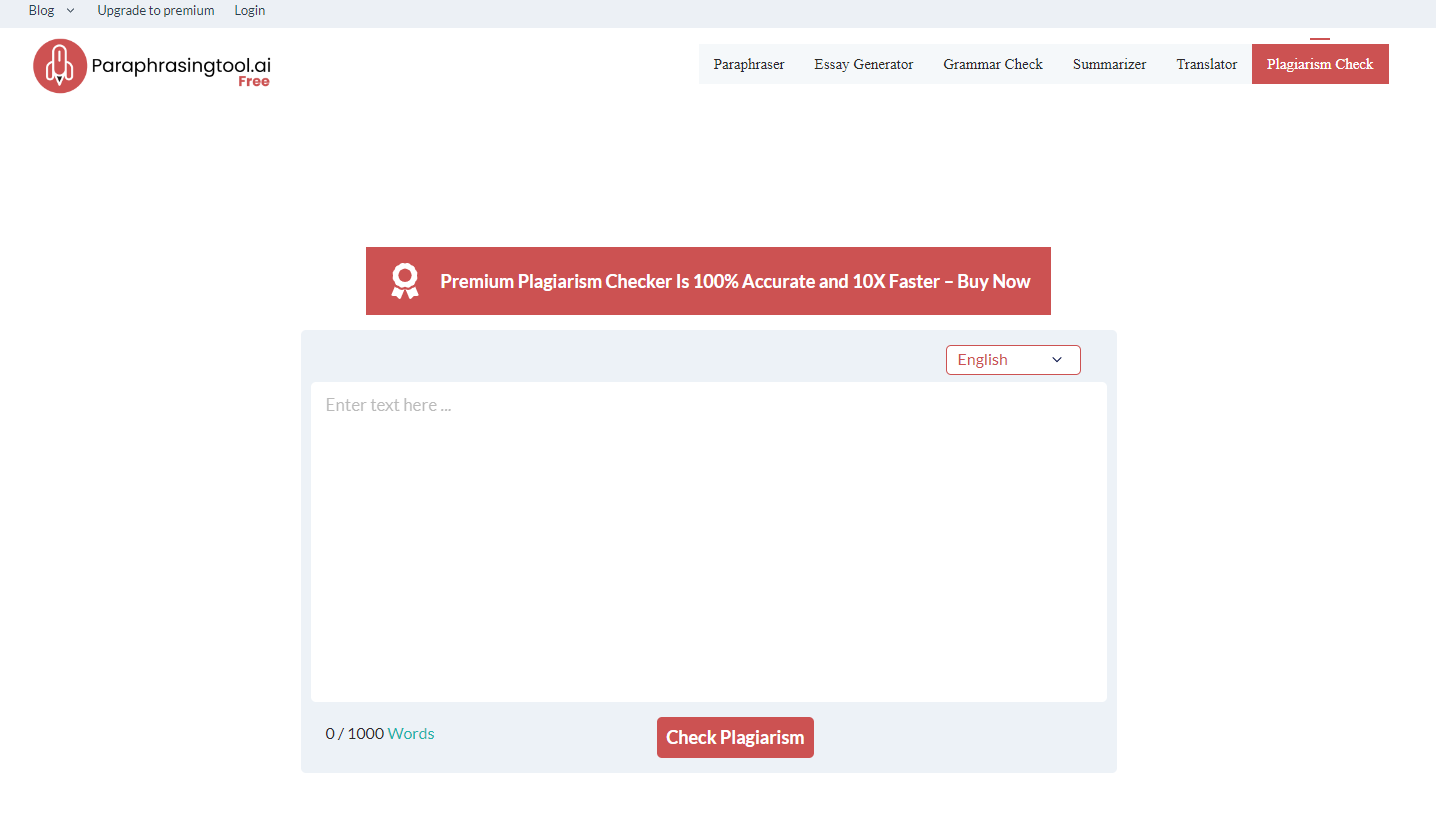Go to the Summarizer tab
The height and width of the screenshot is (817, 1436).
coord(1110,64)
